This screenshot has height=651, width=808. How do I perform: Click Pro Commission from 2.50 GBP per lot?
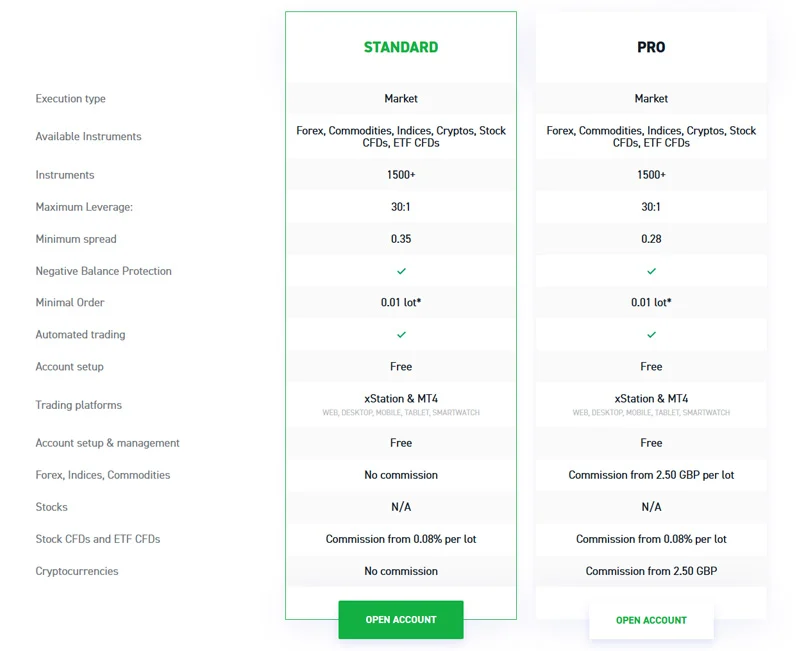[651, 475]
